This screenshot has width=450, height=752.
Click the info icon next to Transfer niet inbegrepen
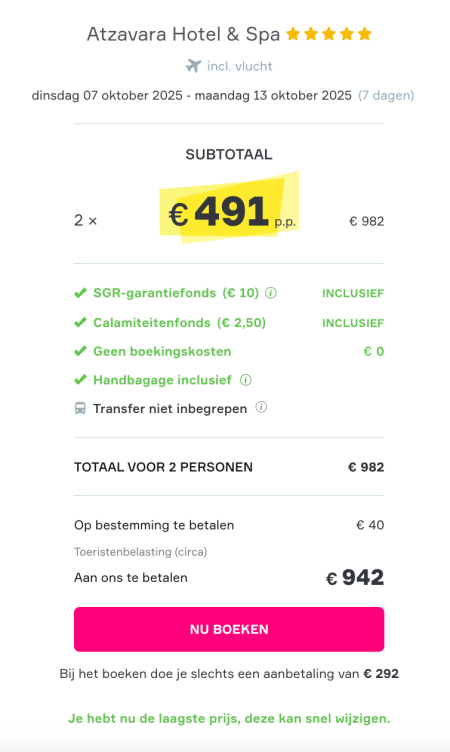click(x=261, y=407)
